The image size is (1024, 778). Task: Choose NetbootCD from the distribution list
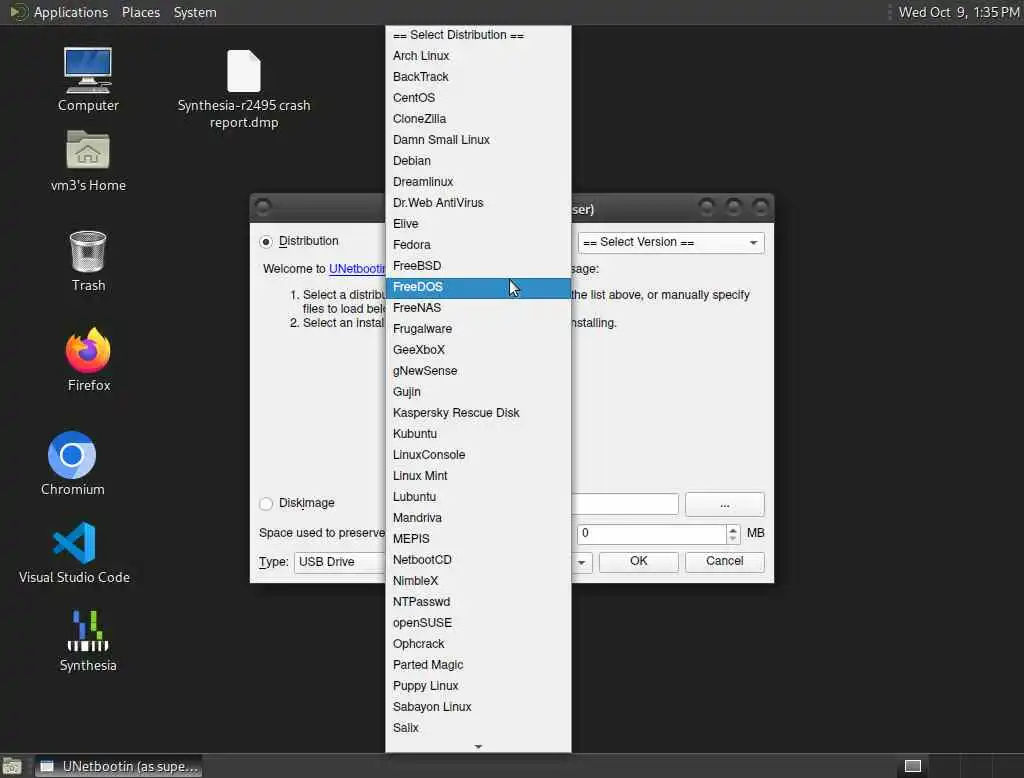point(478,560)
